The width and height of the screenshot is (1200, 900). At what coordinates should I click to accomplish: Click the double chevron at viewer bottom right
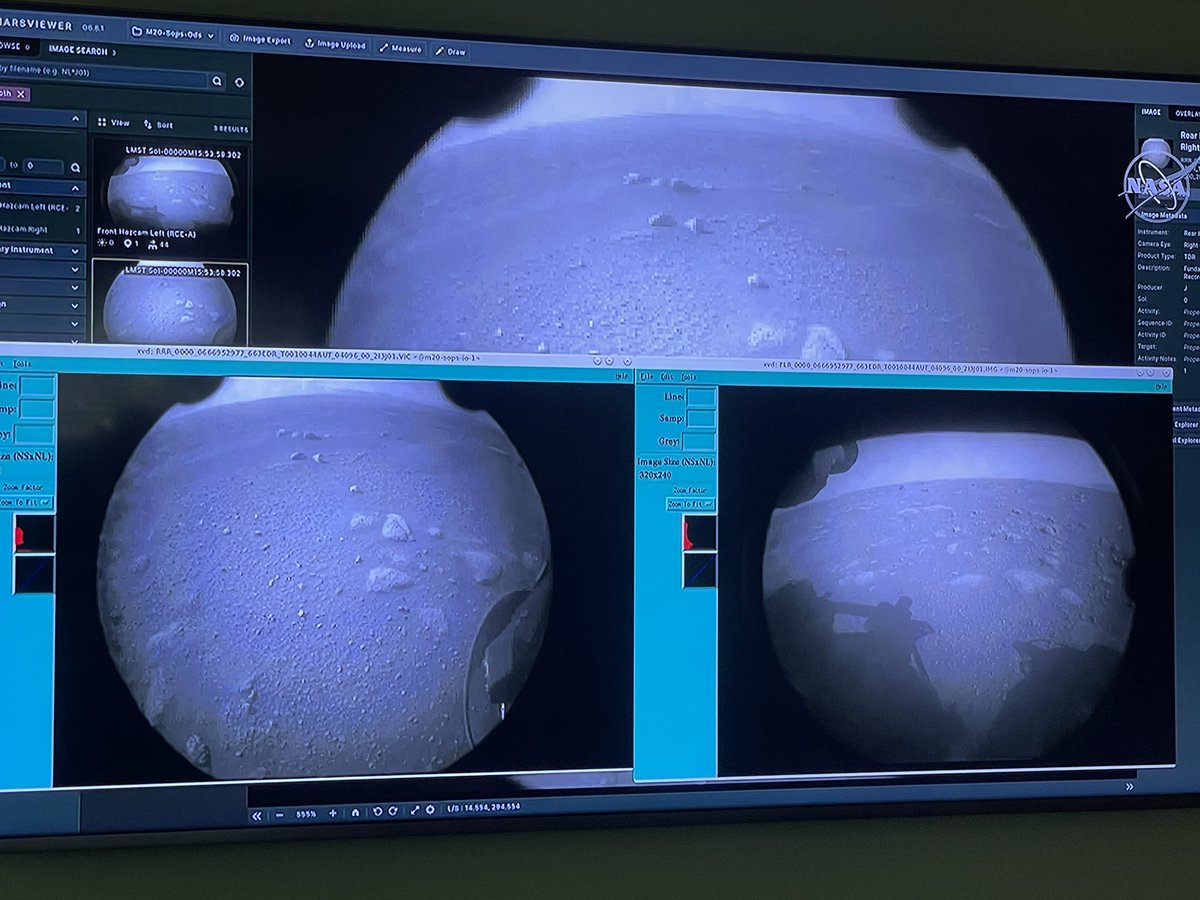point(1130,787)
